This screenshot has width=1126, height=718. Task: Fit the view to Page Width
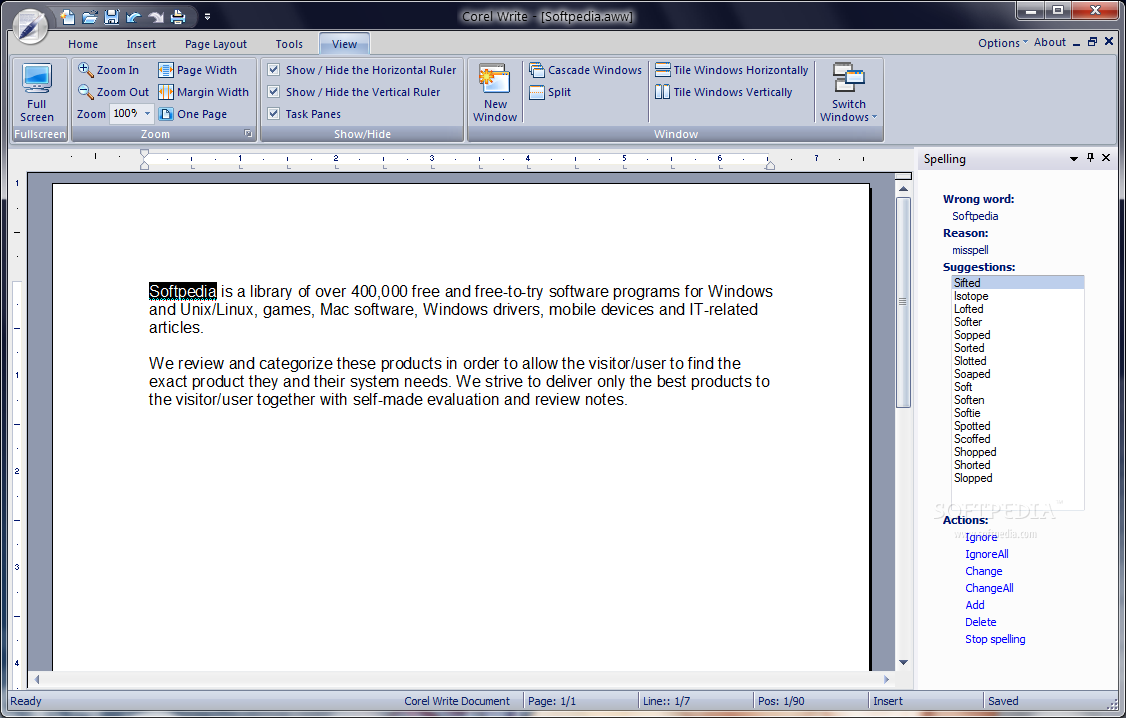(197, 70)
